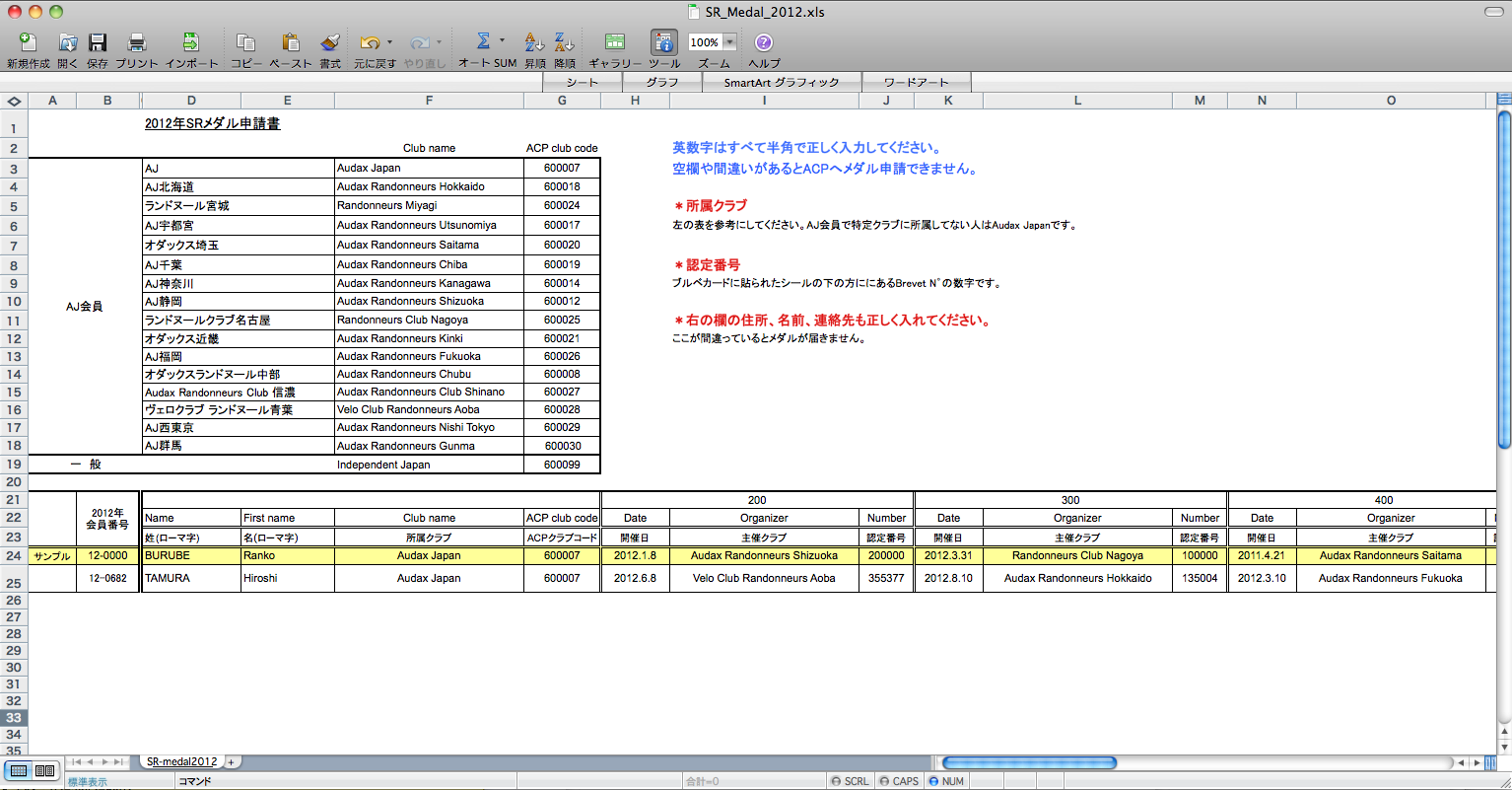Go to previous sheet tab arrow
This screenshot has height=790, width=1512.
click(91, 762)
